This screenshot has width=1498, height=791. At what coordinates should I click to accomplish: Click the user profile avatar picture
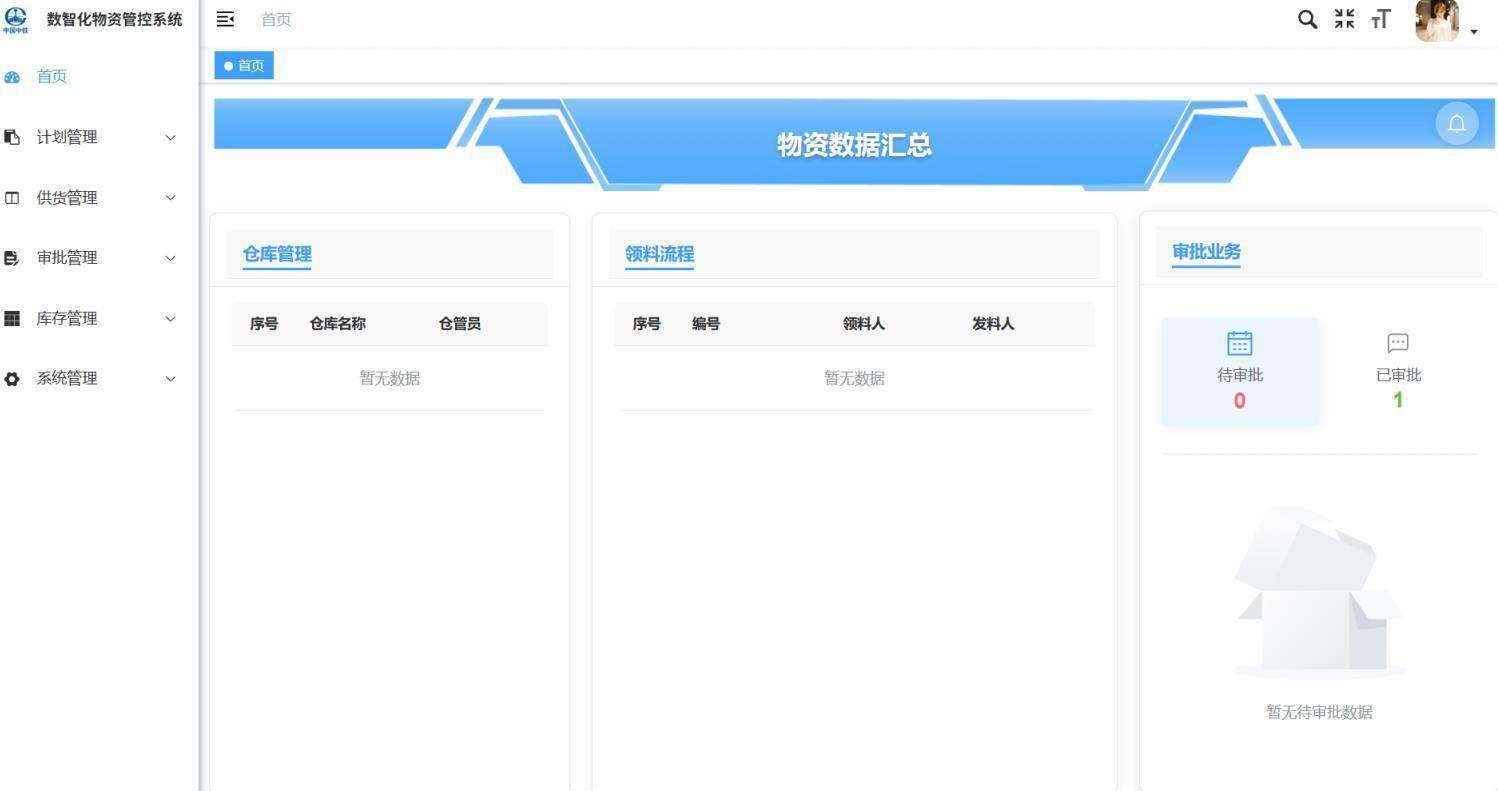pyautogui.click(x=1437, y=19)
